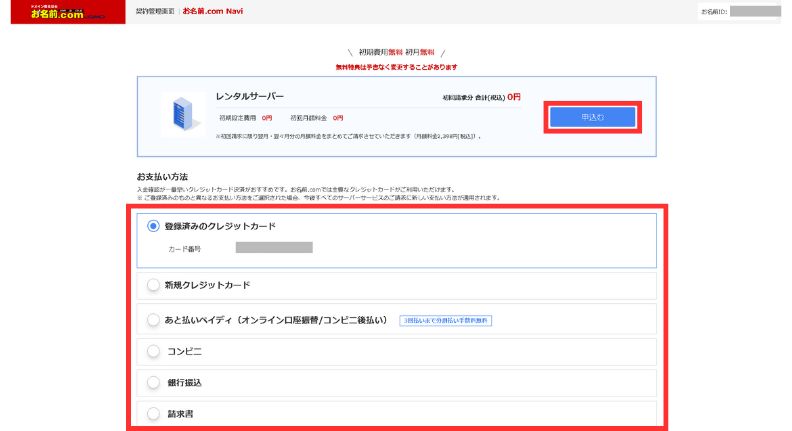Click the 初期費用無料 初月無料 banner text
The height and width of the screenshot is (431, 792).
(x=396, y=52)
